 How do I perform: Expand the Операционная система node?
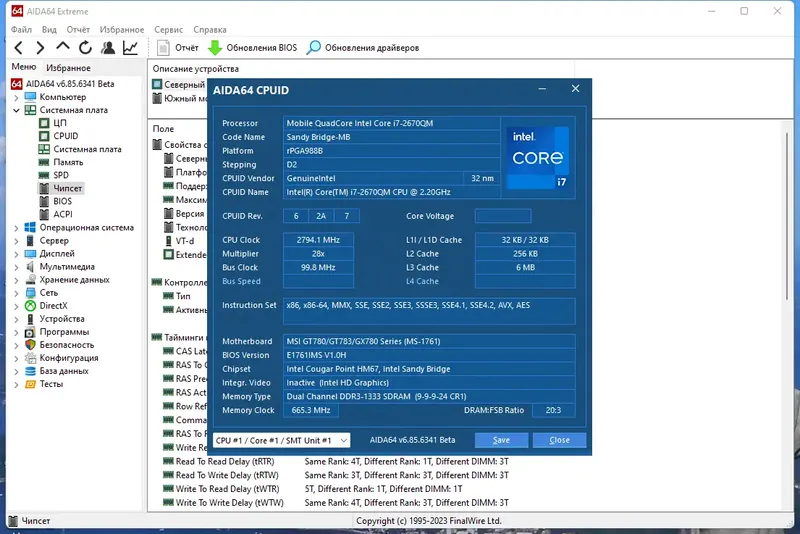pyautogui.click(x=16, y=227)
